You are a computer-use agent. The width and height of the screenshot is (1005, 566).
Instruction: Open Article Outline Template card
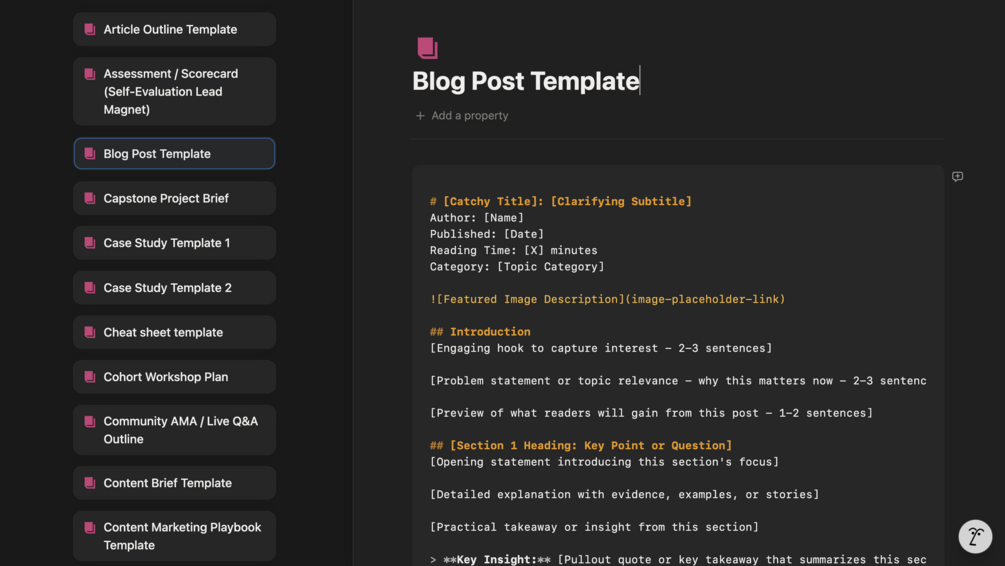pyautogui.click(x=174, y=29)
